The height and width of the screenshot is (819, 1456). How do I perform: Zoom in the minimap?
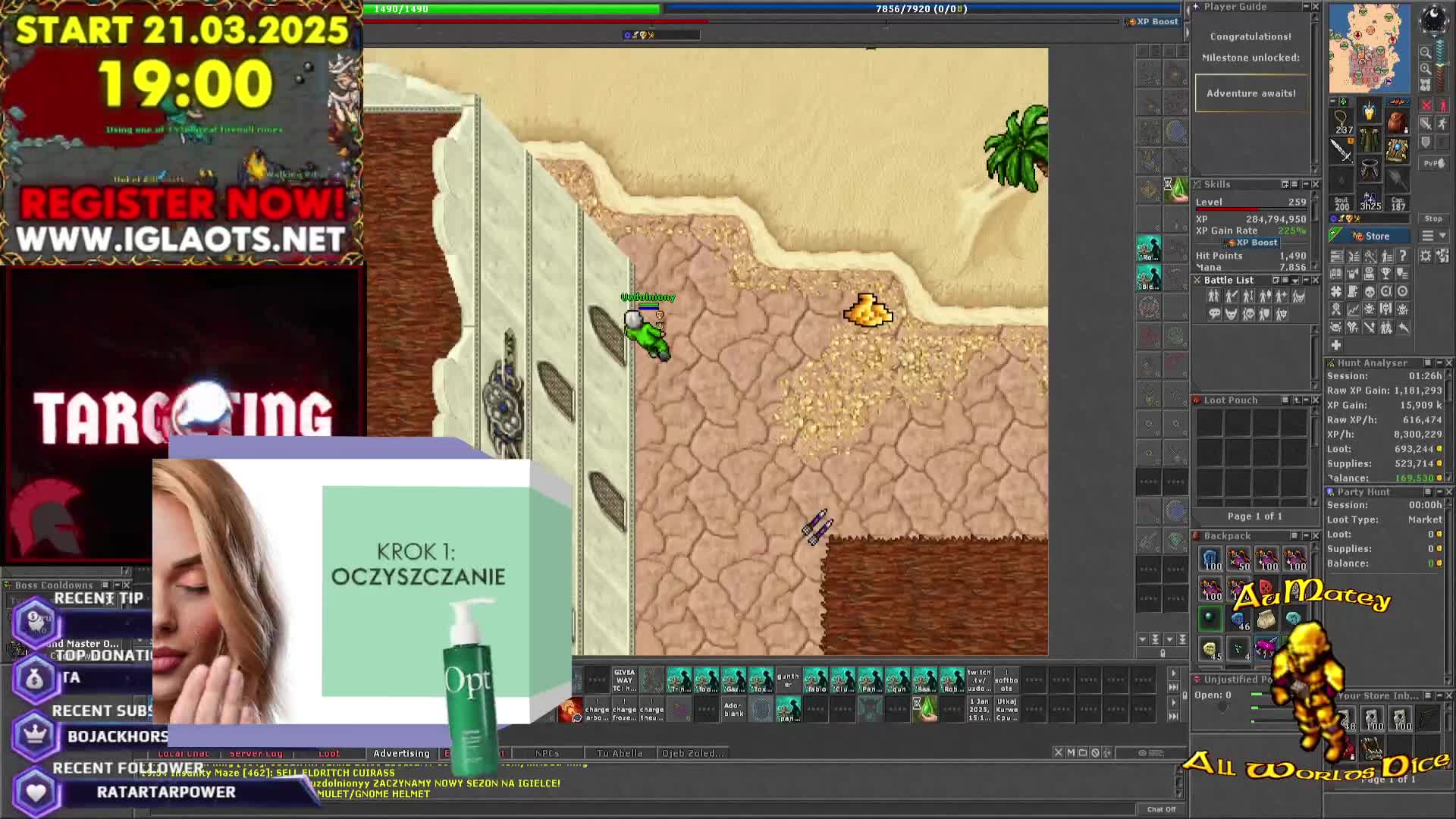point(1426,68)
